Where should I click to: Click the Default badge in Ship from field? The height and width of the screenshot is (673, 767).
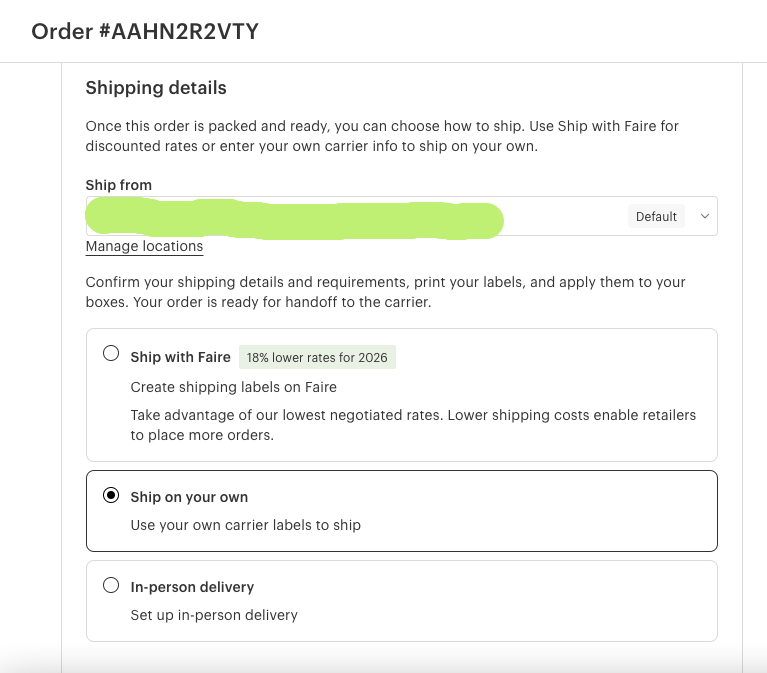tap(656, 216)
